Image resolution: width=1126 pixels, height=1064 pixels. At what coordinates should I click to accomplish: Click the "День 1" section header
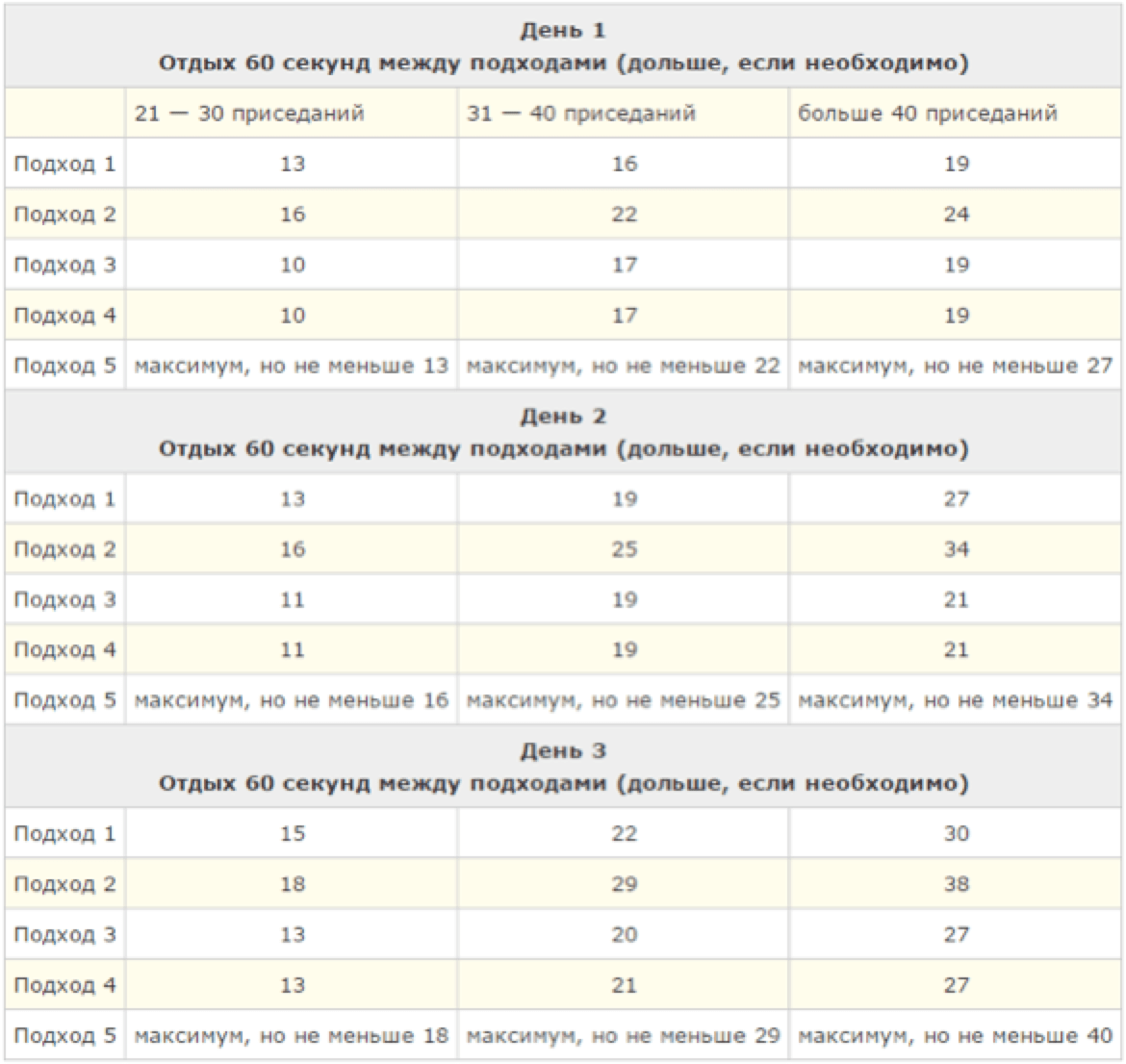[x=563, y=32]
